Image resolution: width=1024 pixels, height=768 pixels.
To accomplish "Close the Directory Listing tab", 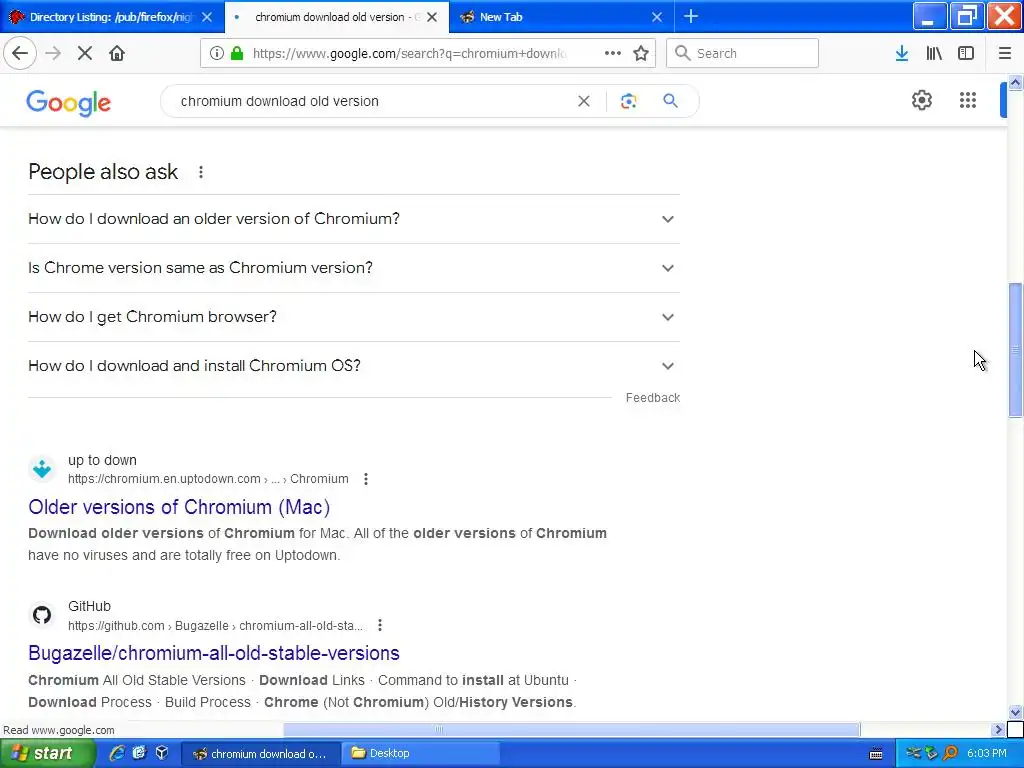I will [x=207, y=17].
